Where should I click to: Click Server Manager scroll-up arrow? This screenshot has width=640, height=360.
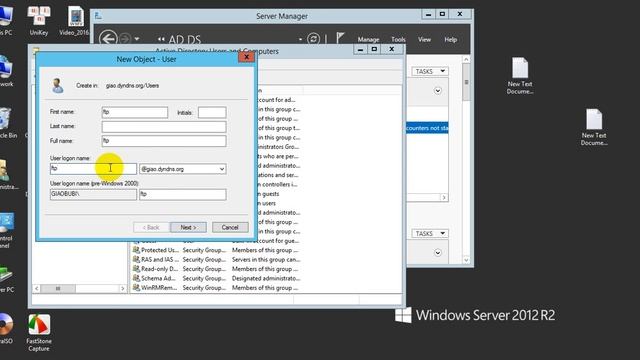(x=466, y=60)
